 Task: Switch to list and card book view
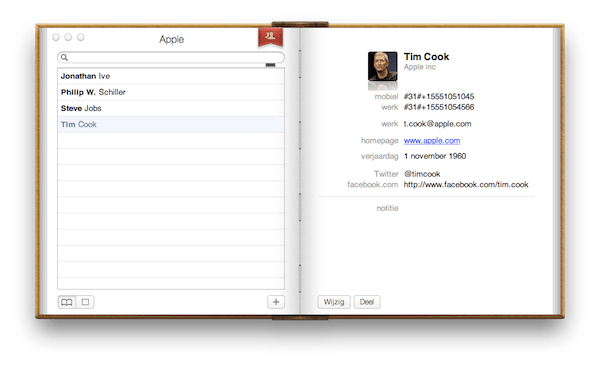[x=67, y=302]
